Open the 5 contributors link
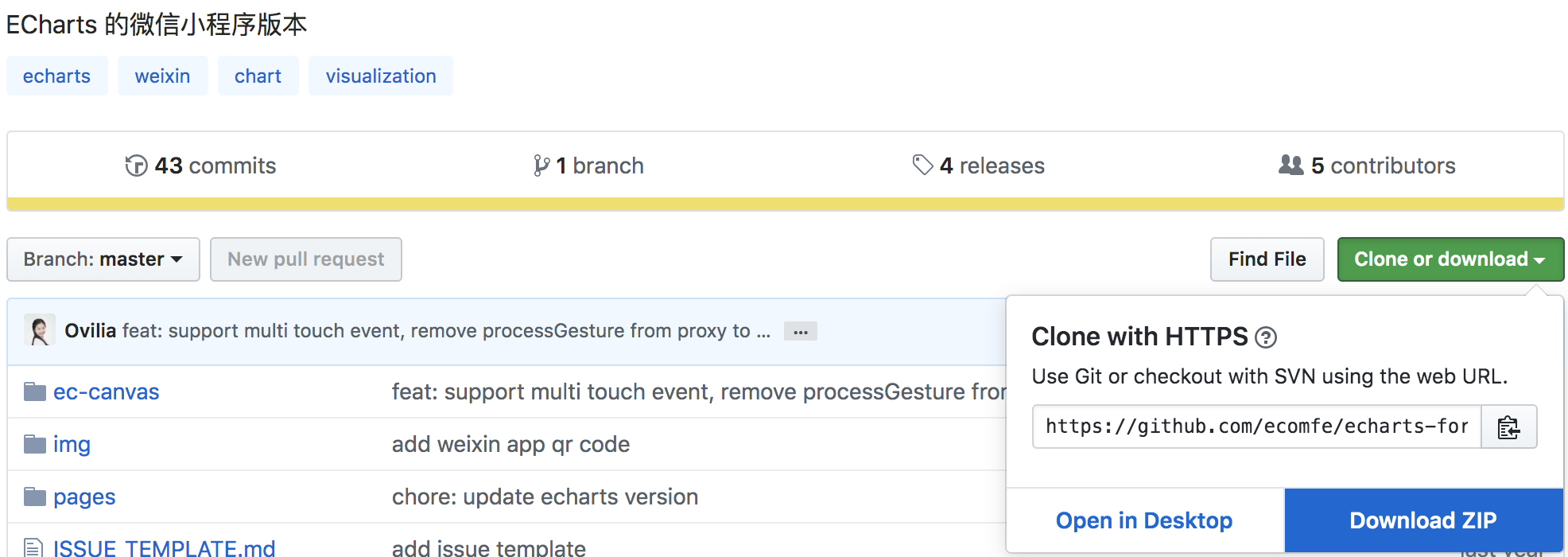The width and height of the screenshot is (1568, 557). coord(1368,166)
